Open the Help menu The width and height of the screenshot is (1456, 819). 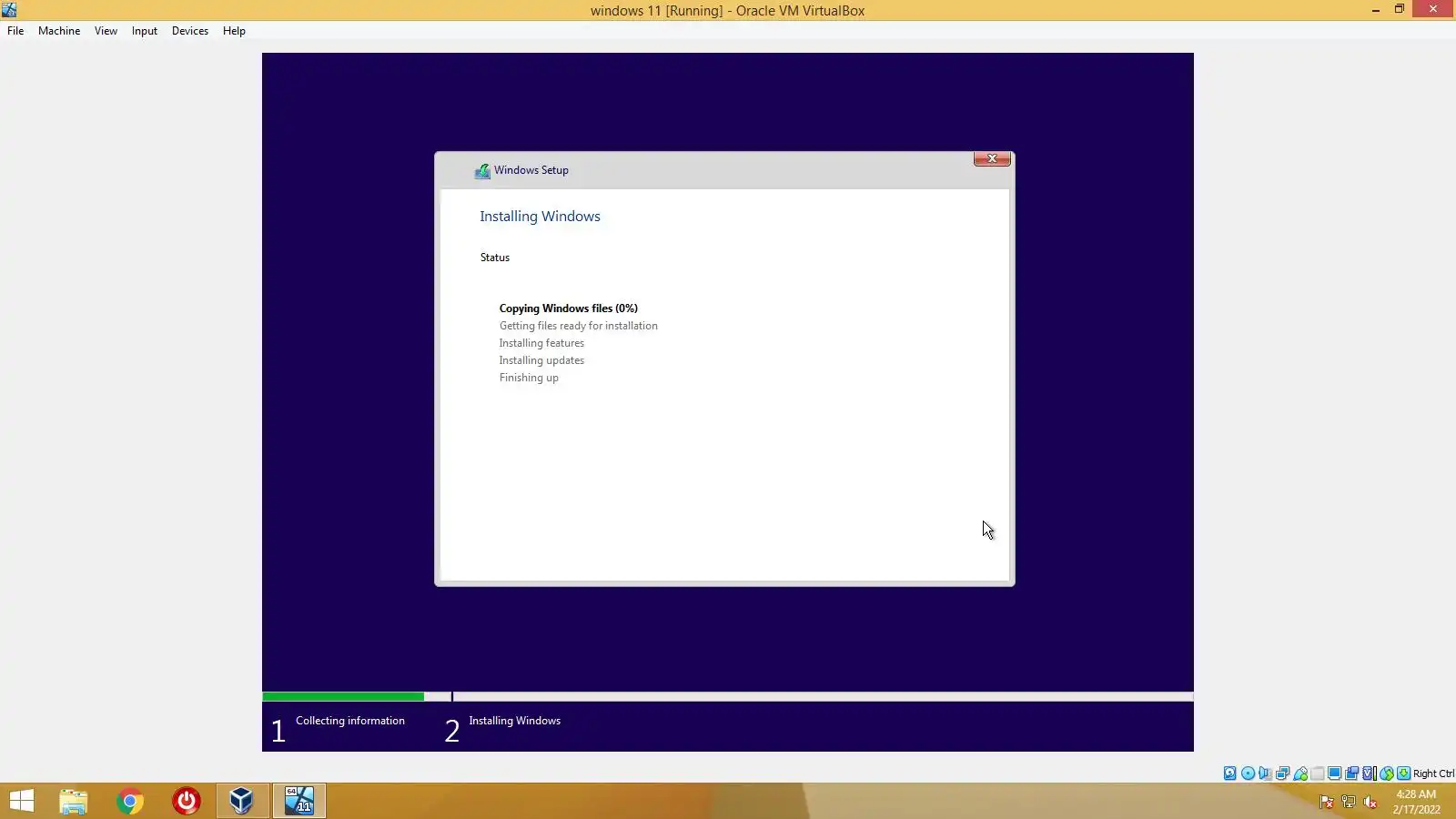click(x=234, y=31)
